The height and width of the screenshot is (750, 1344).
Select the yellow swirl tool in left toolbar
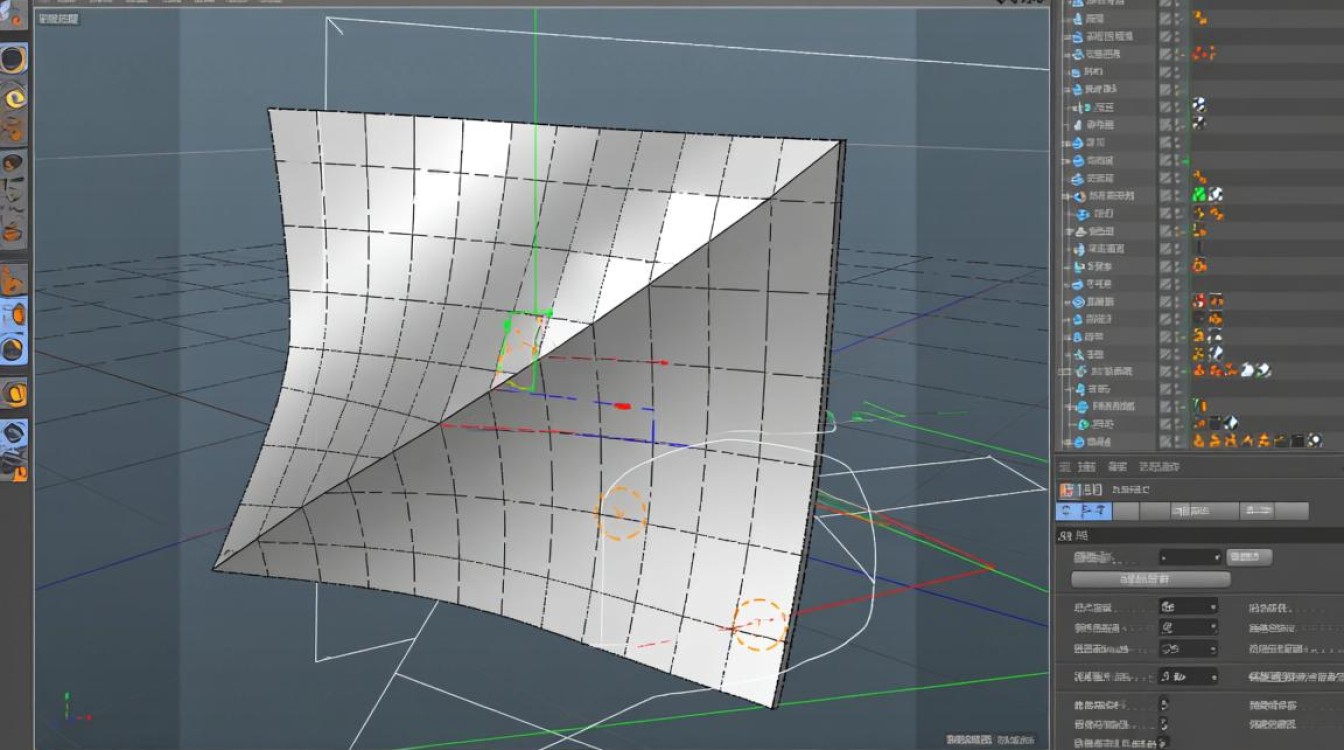click(x=14, y=96)
